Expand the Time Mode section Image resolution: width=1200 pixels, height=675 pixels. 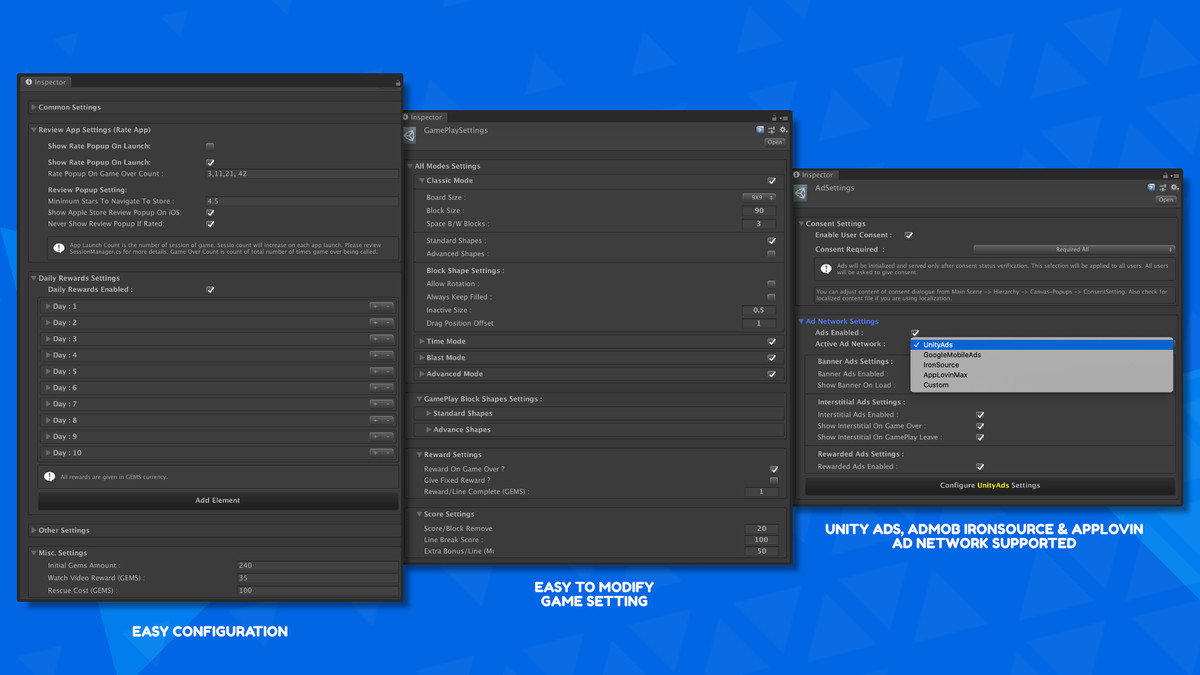[422, 341]
